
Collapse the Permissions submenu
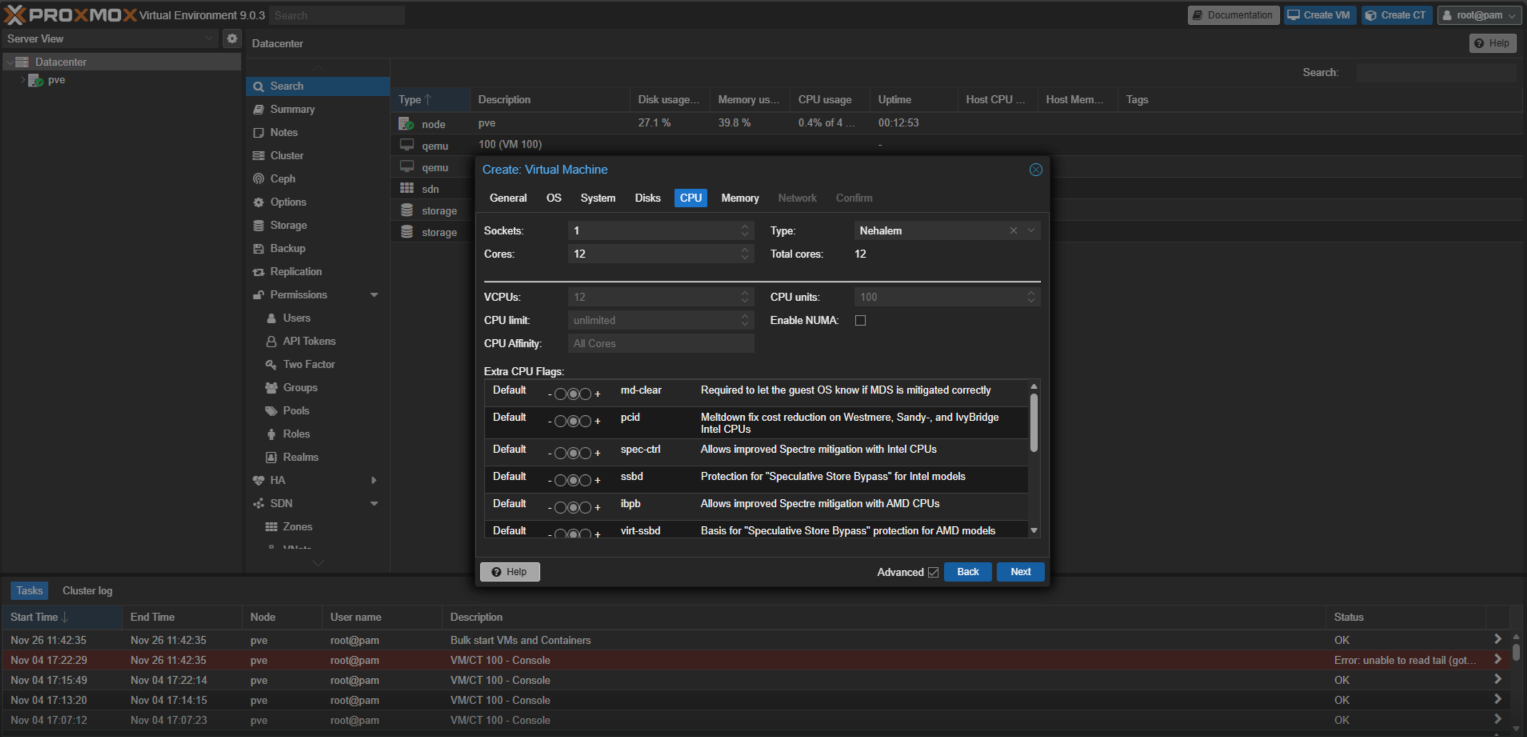click(x=374, y=295)
